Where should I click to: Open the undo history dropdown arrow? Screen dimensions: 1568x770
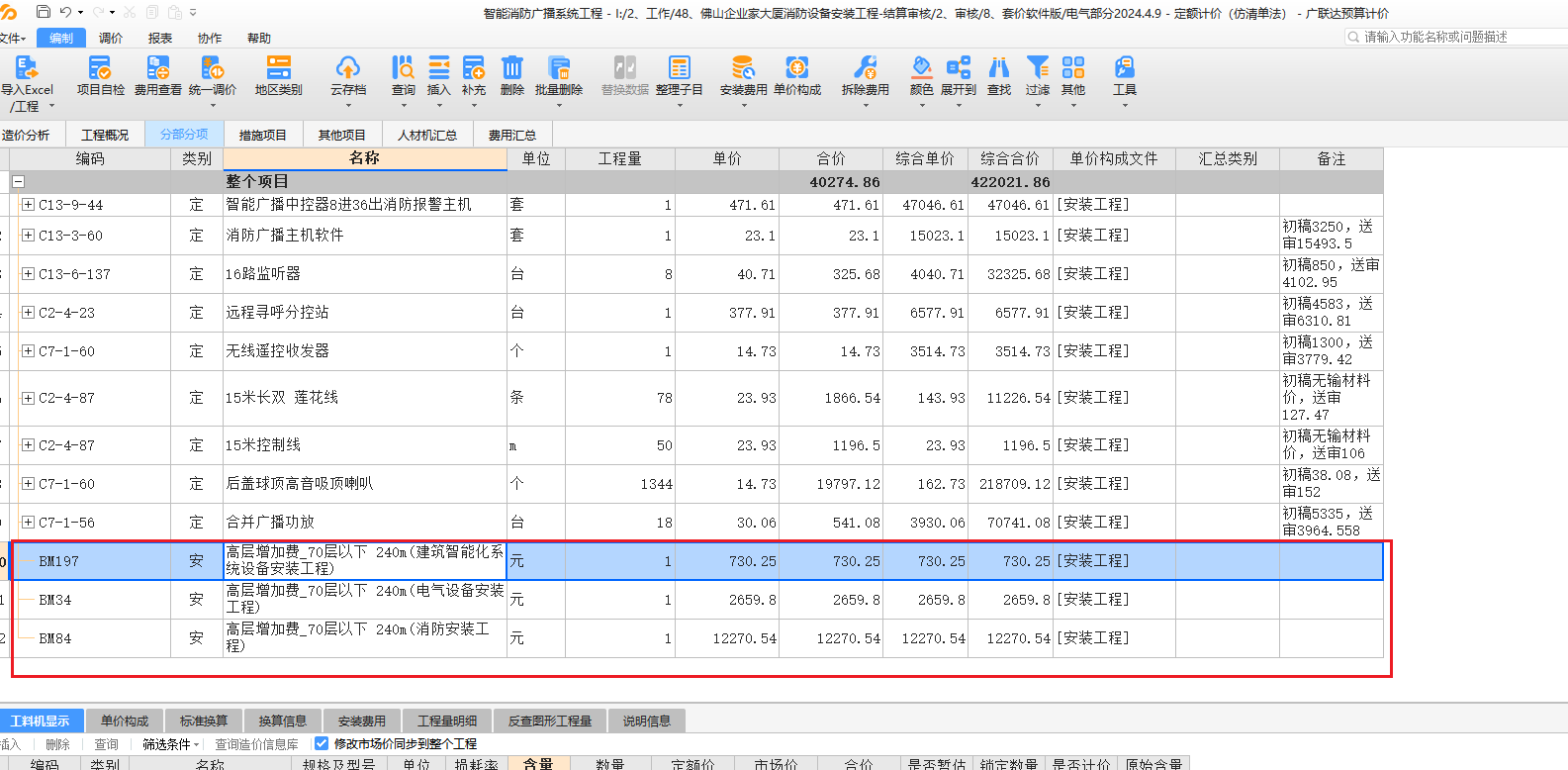click(80, 13)
